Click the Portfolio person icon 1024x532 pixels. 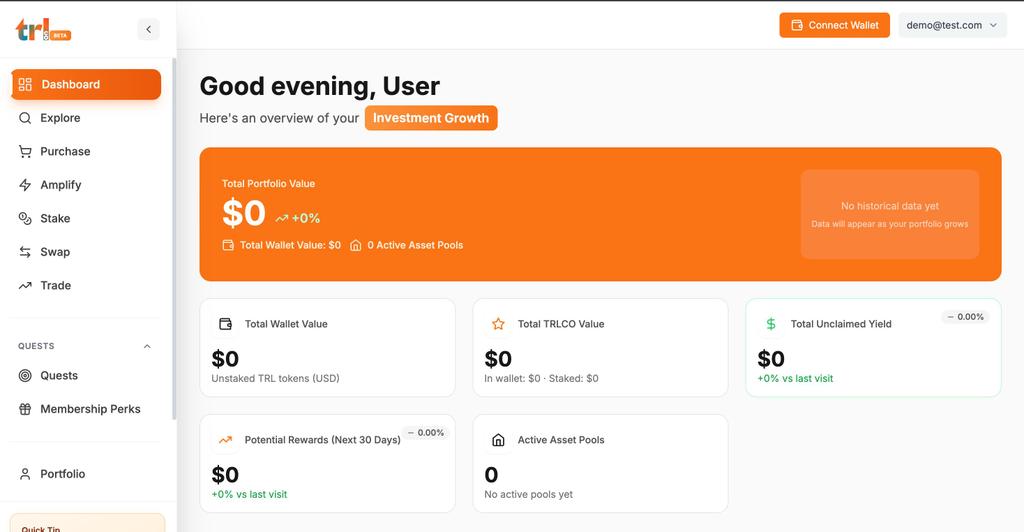pos(25,474)
